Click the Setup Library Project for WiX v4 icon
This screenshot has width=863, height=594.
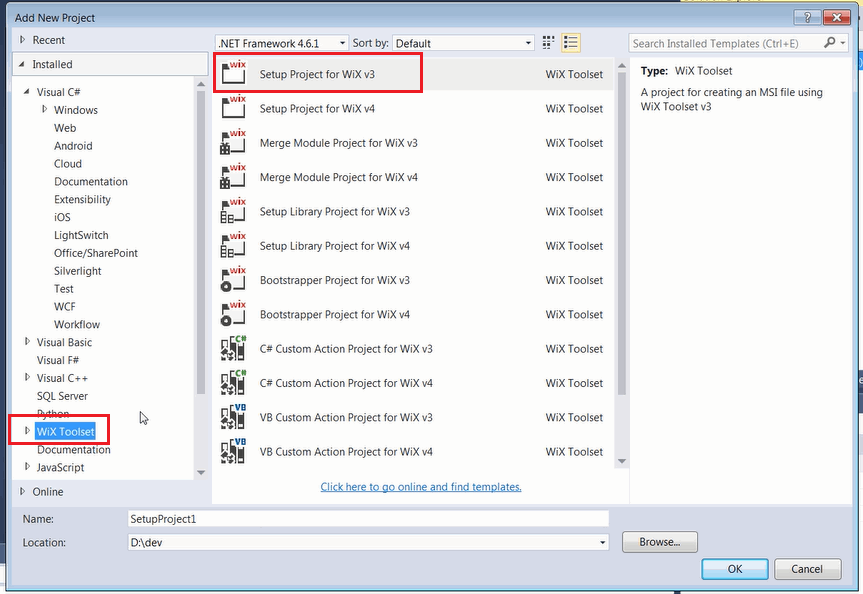(x=233, y=246)
